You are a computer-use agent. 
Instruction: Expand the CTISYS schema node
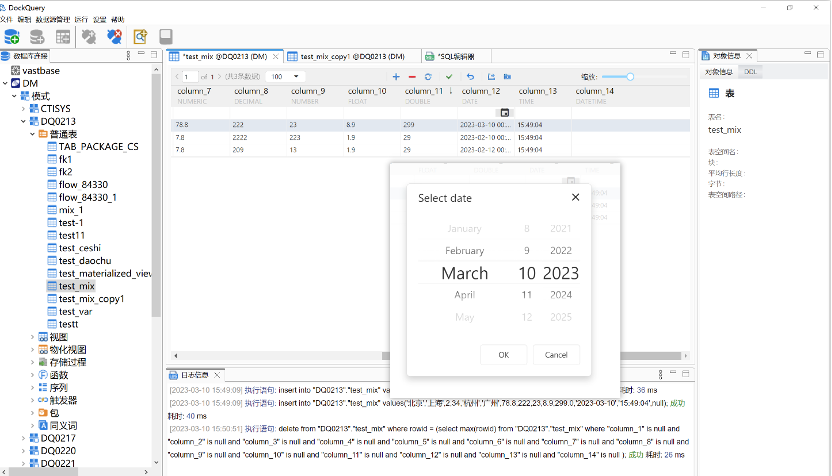pos(23,109)
